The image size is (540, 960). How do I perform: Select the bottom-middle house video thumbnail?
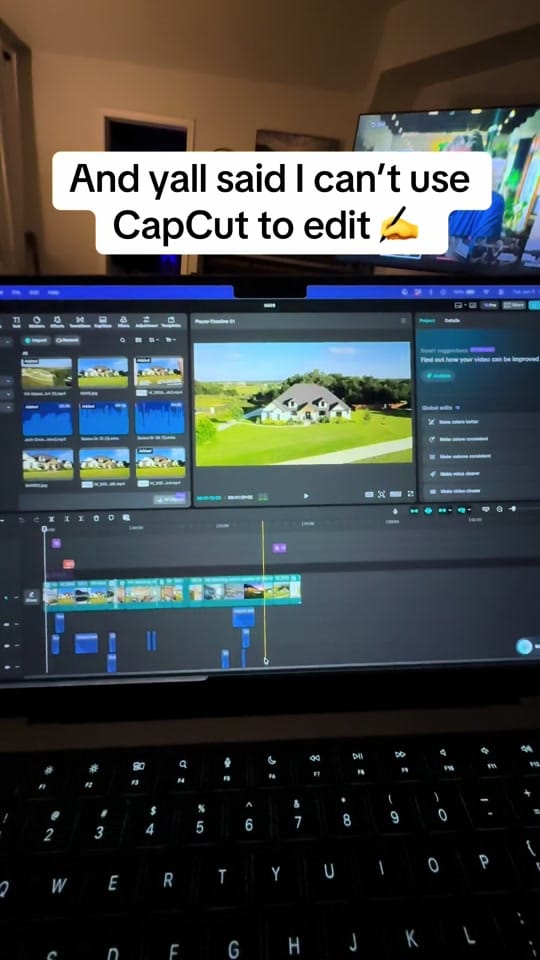coord(104,463)
